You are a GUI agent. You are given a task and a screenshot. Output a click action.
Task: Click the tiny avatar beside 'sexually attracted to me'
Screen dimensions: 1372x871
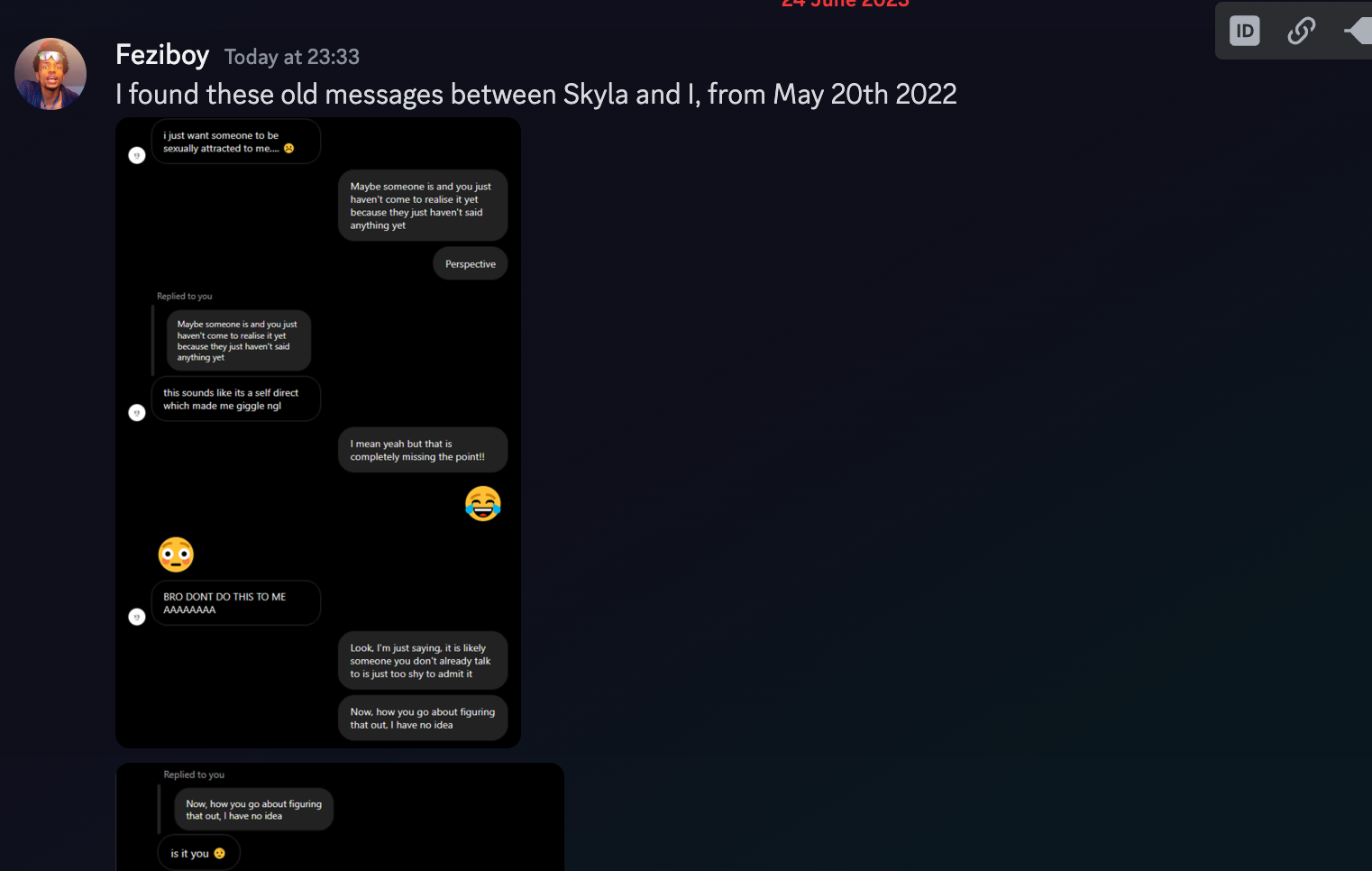137,155
